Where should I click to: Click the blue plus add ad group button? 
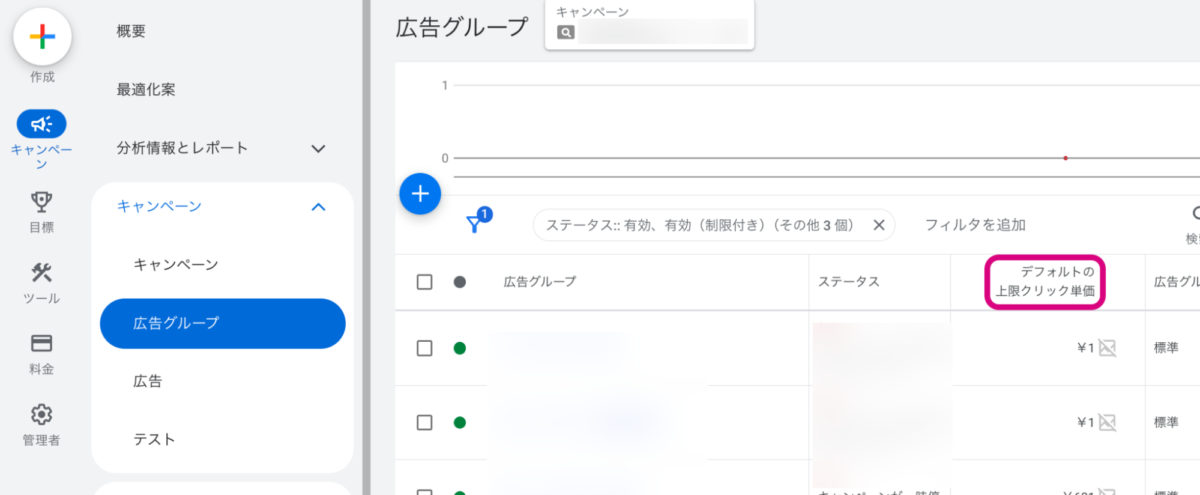[x=420, y=194]
